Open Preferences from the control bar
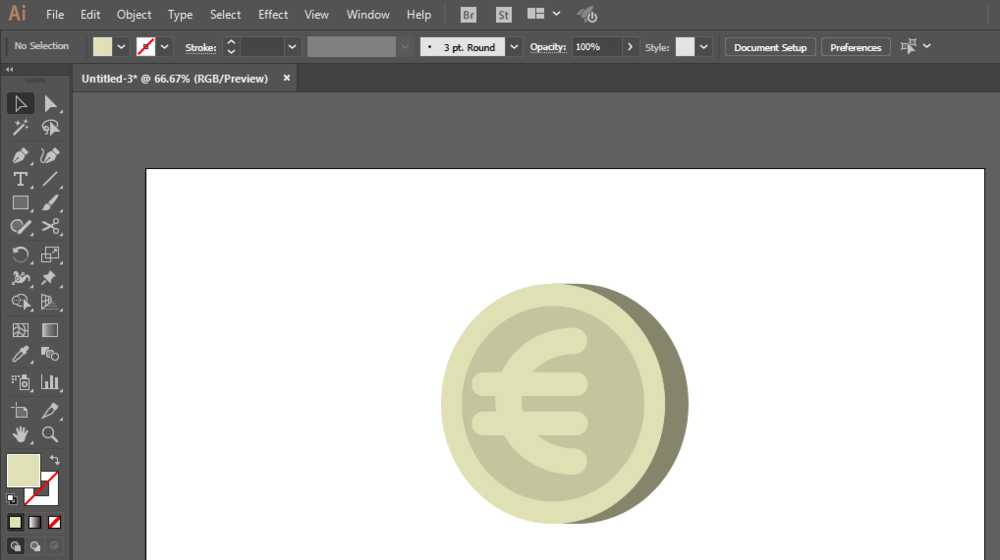 855,47
